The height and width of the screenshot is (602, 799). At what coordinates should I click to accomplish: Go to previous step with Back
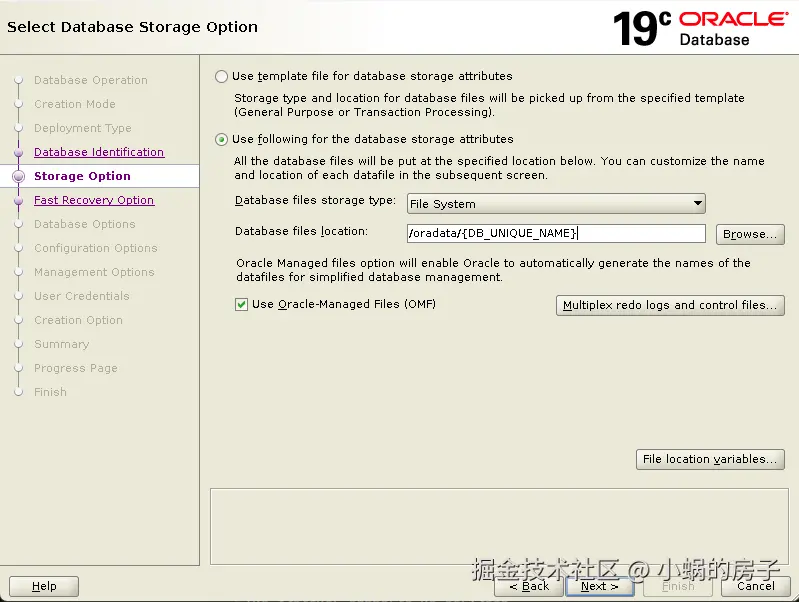529,586
